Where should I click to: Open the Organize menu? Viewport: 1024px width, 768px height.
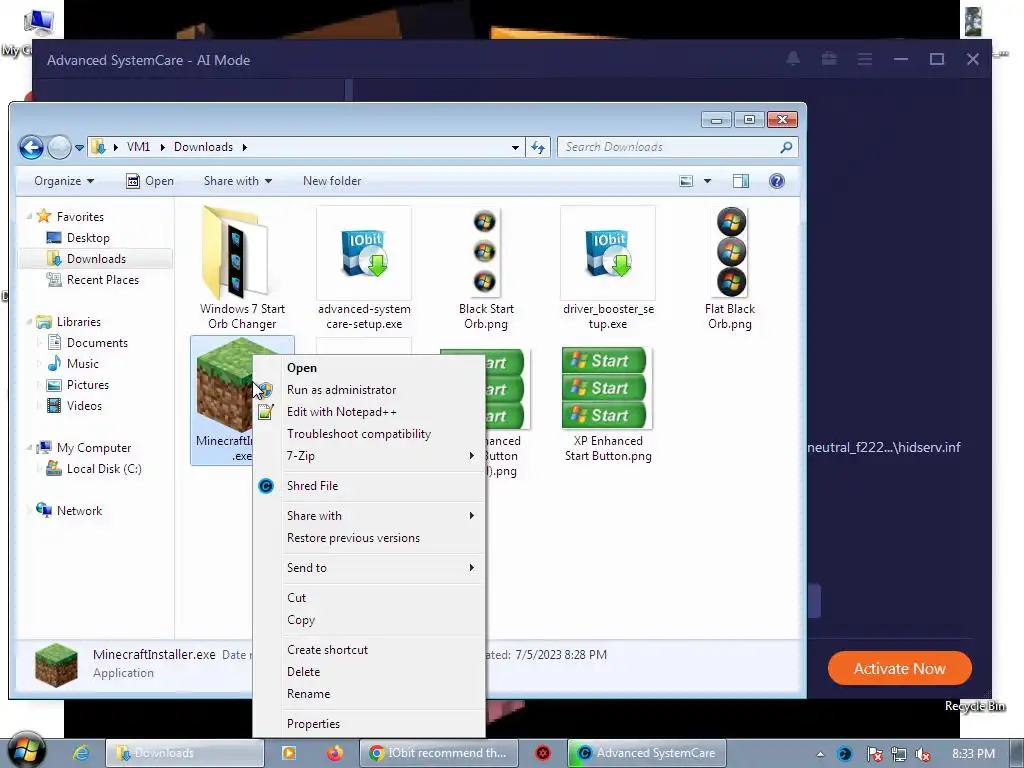click(64, 181)
